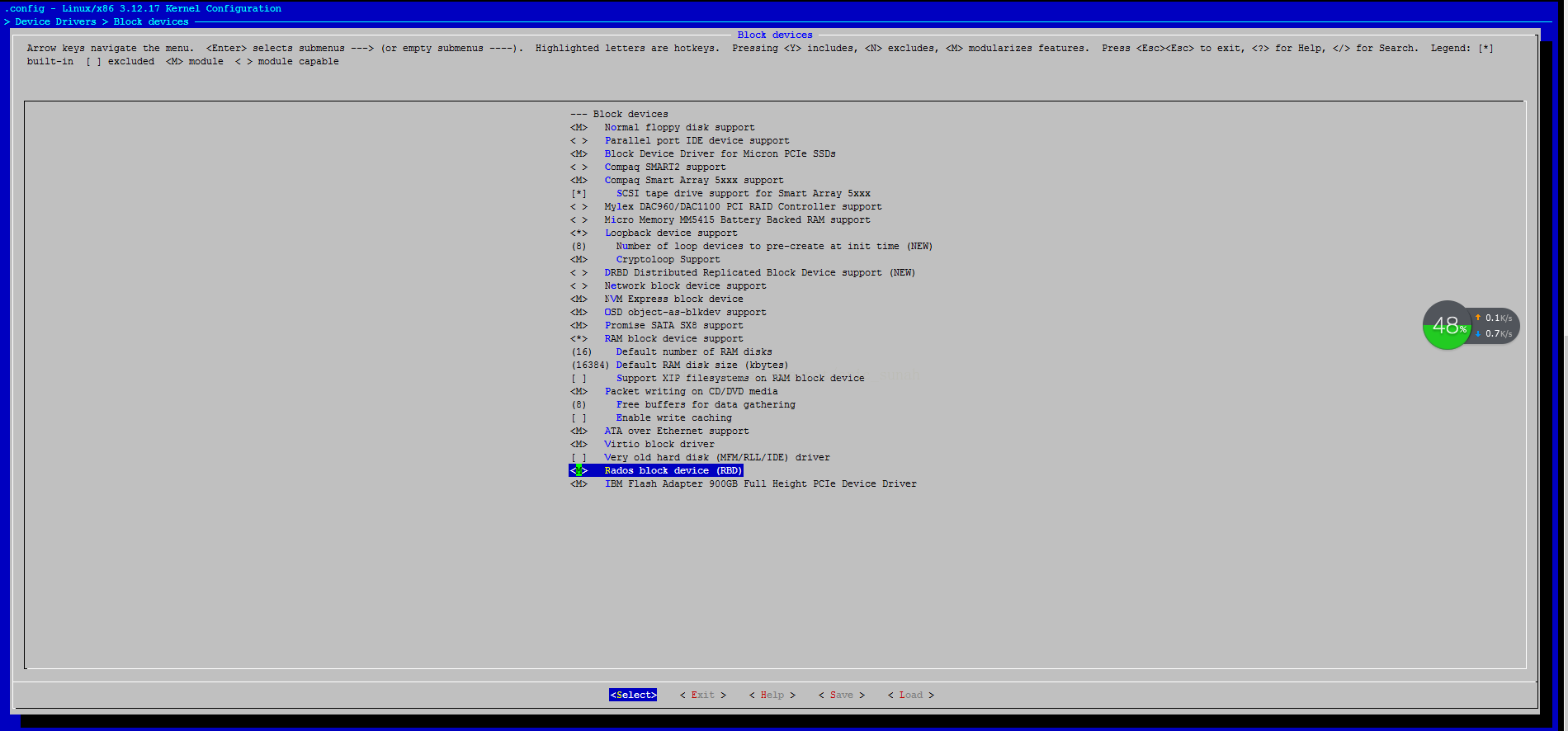1568x731 pixels.
Task: Click the Select button at bottom
Action: tap(633, 695)
